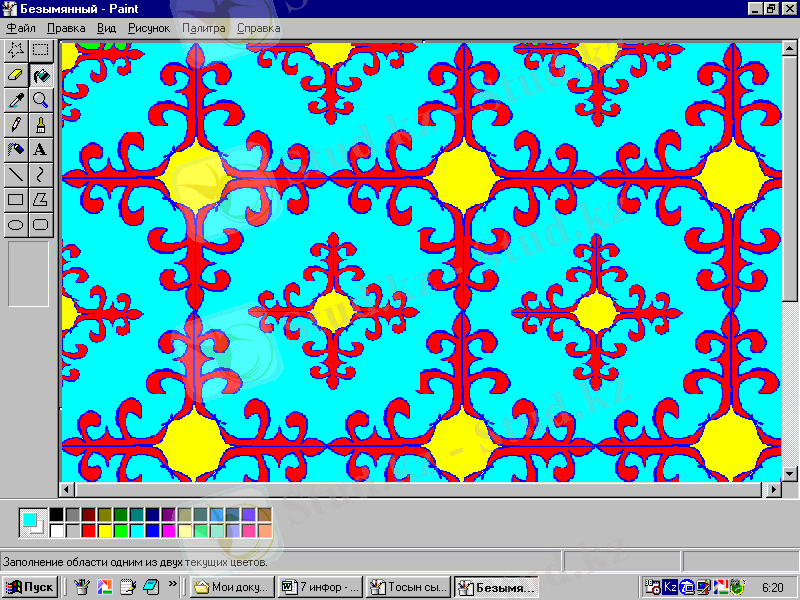Expand the Справка menu

click(x=258, y=28)
